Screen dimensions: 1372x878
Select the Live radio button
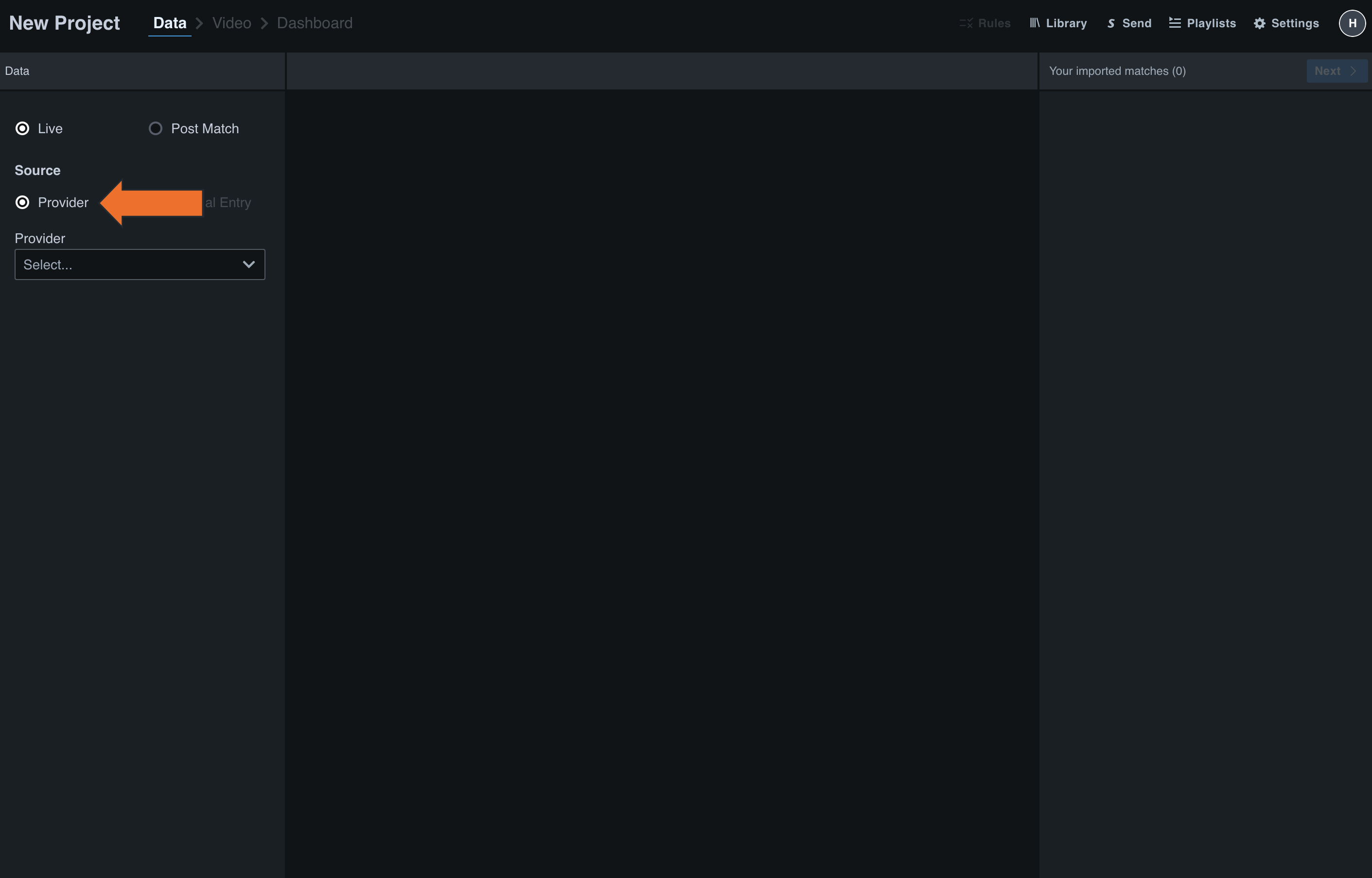pos(22,128)
